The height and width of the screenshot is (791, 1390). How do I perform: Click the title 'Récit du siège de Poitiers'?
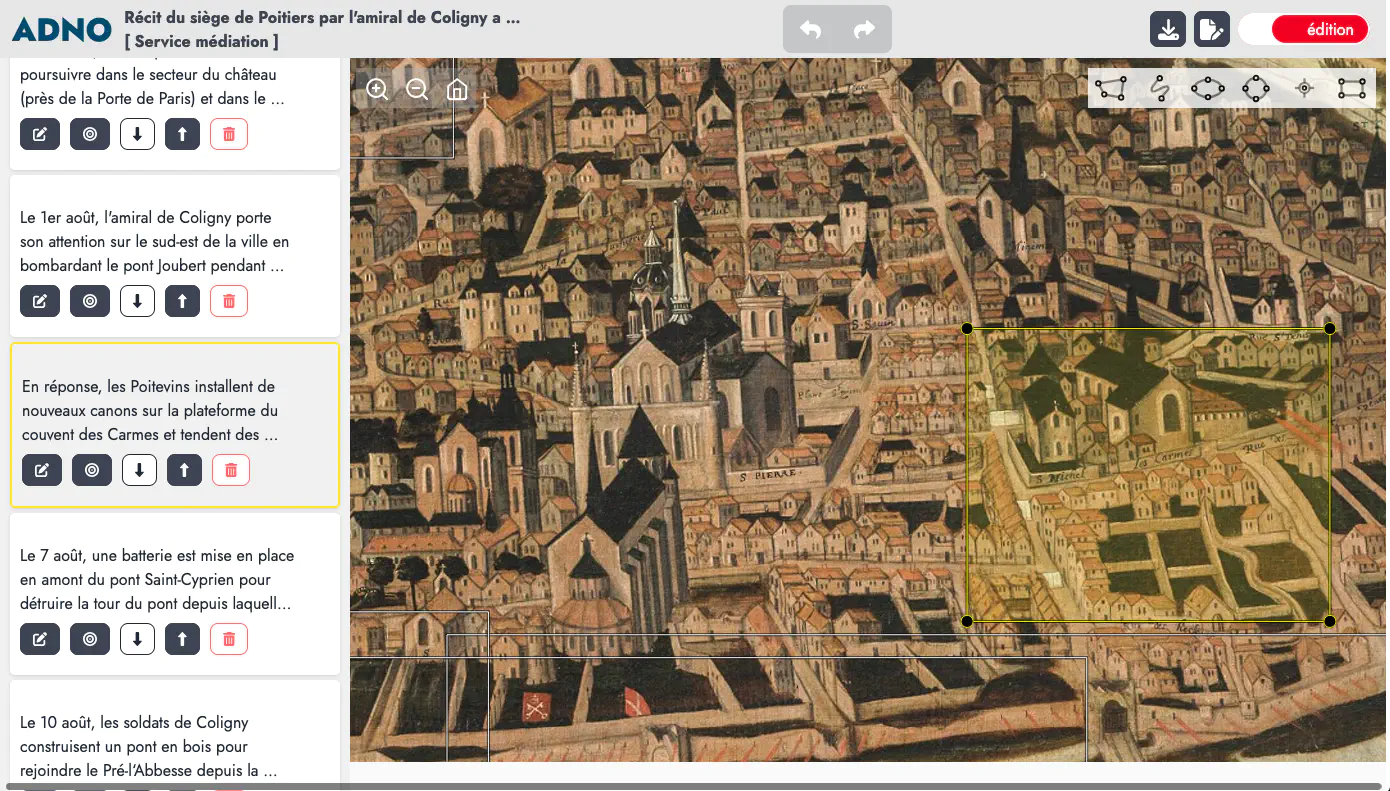pos(322,17)
